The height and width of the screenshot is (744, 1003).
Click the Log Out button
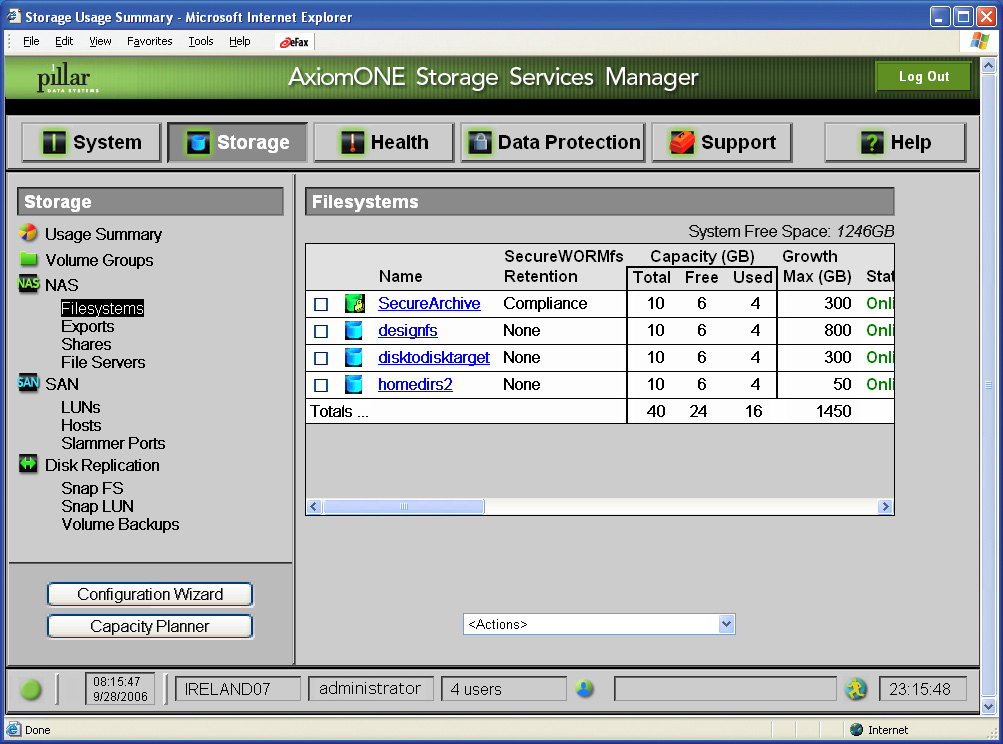pos(924,77)
